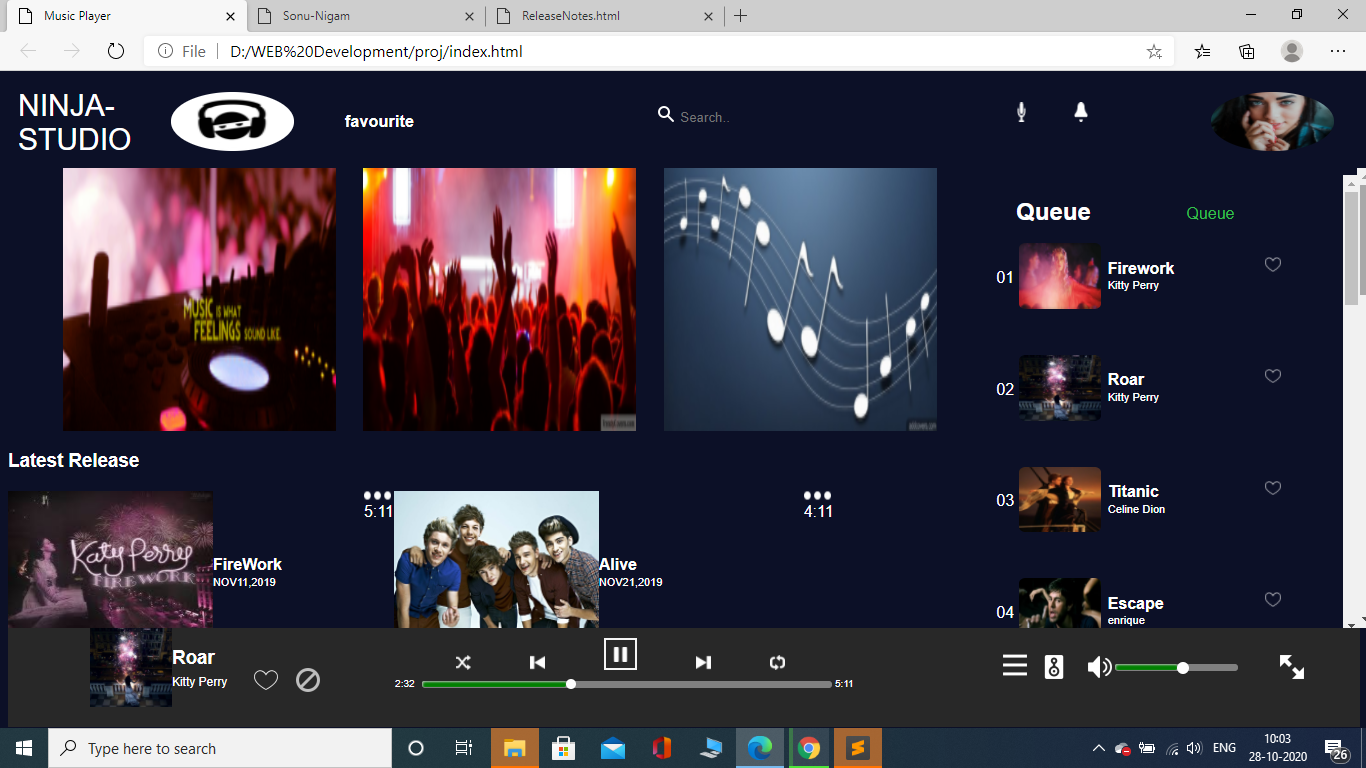This screenshot has width=1366, height=768.
Task: Heart the current song in player bar
Action: tap(266, 680)
